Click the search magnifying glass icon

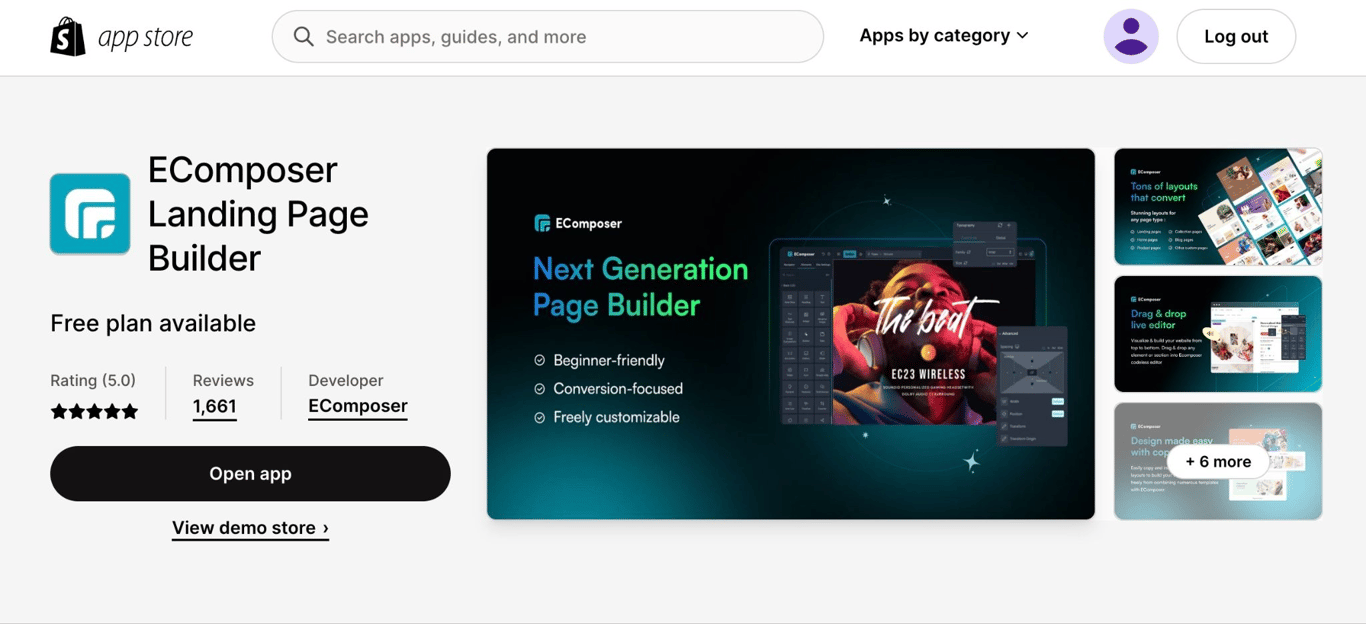coord(304,37)
